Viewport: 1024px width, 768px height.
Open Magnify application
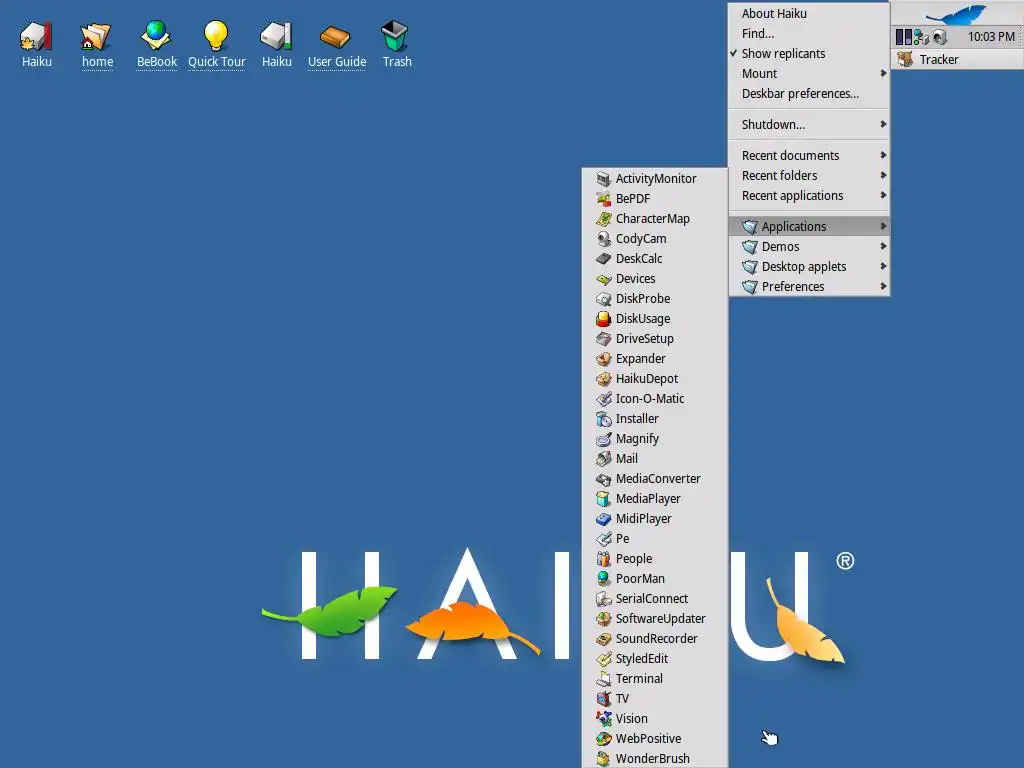[654, 439]
